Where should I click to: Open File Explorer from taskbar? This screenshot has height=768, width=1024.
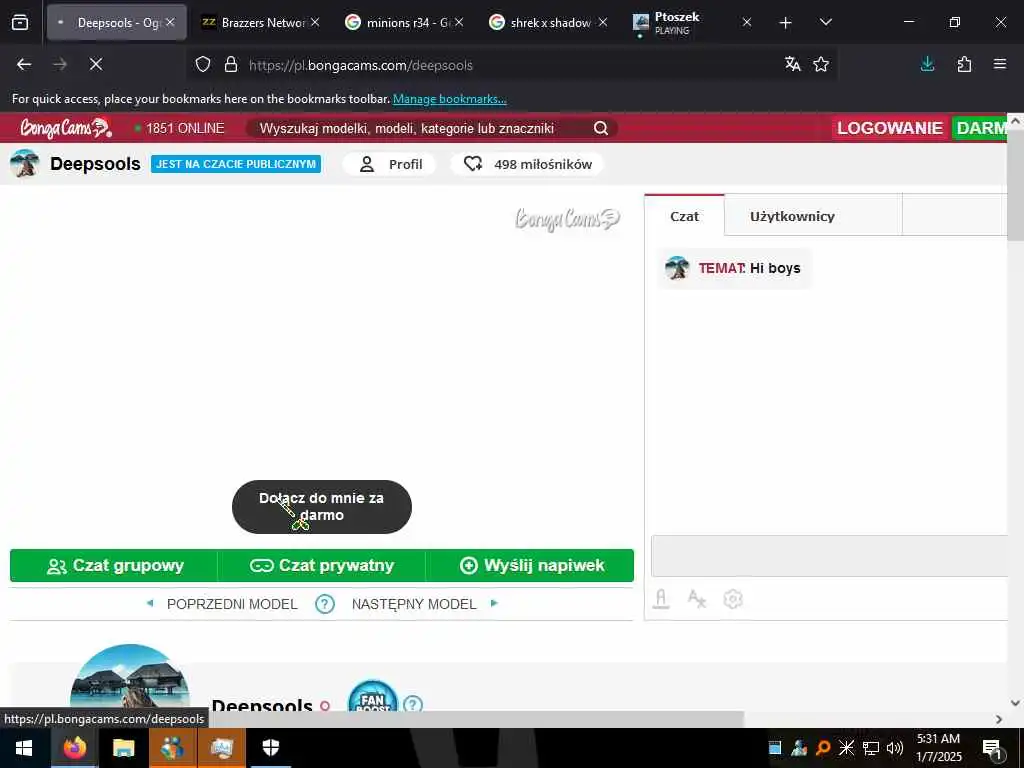click(123, 748)
